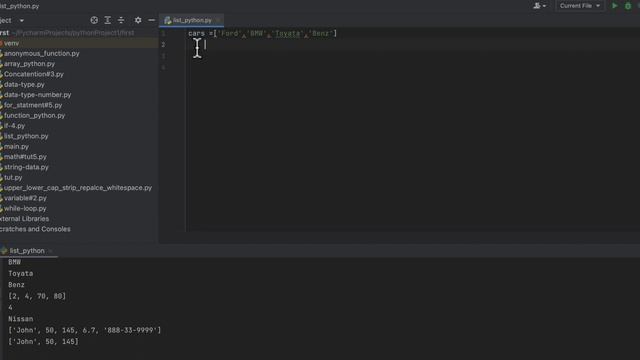Click the Nissan line in console output
The image size is (640, 360).
[x=20, y=319]
